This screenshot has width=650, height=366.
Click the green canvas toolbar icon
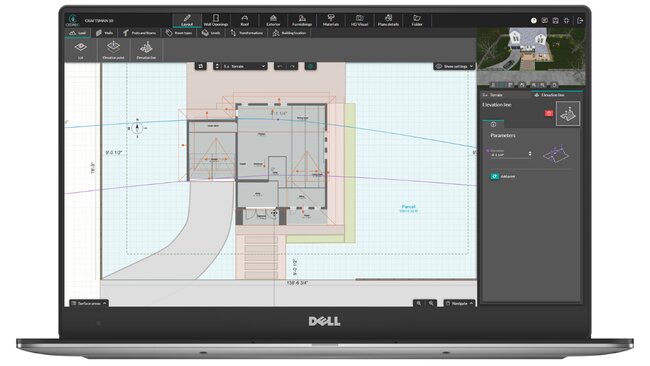[x=310, y=66]
